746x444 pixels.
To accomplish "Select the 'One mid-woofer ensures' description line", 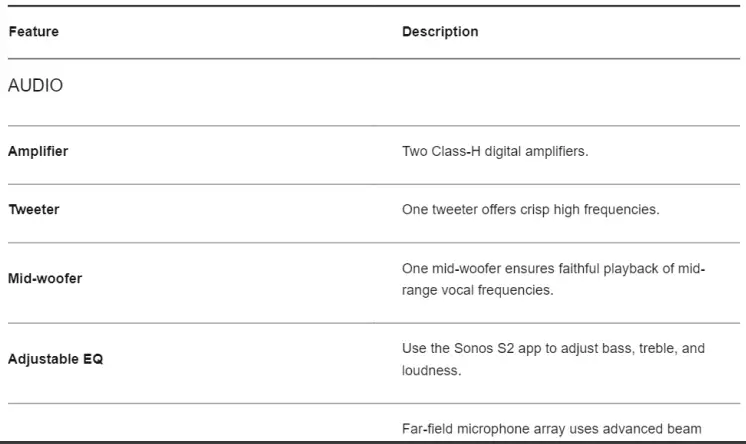I will click(553, 268).
